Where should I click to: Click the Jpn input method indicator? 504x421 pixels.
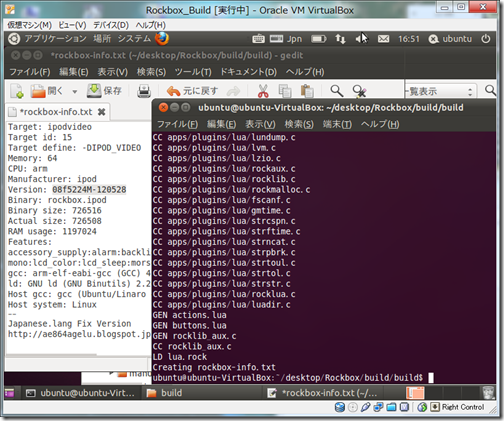[286, 39]
